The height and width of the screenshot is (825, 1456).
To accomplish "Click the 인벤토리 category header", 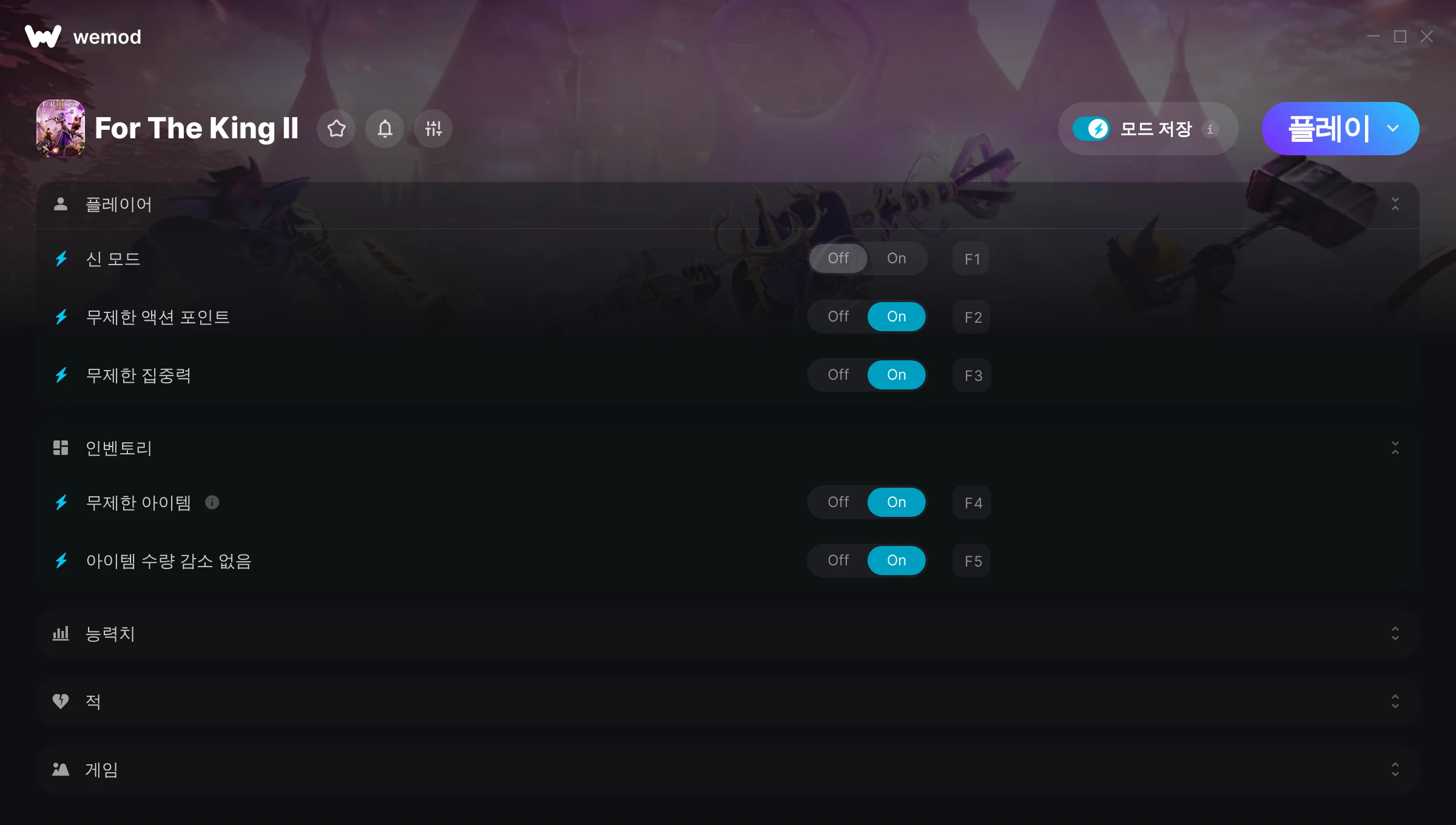I will coord(727,448).
